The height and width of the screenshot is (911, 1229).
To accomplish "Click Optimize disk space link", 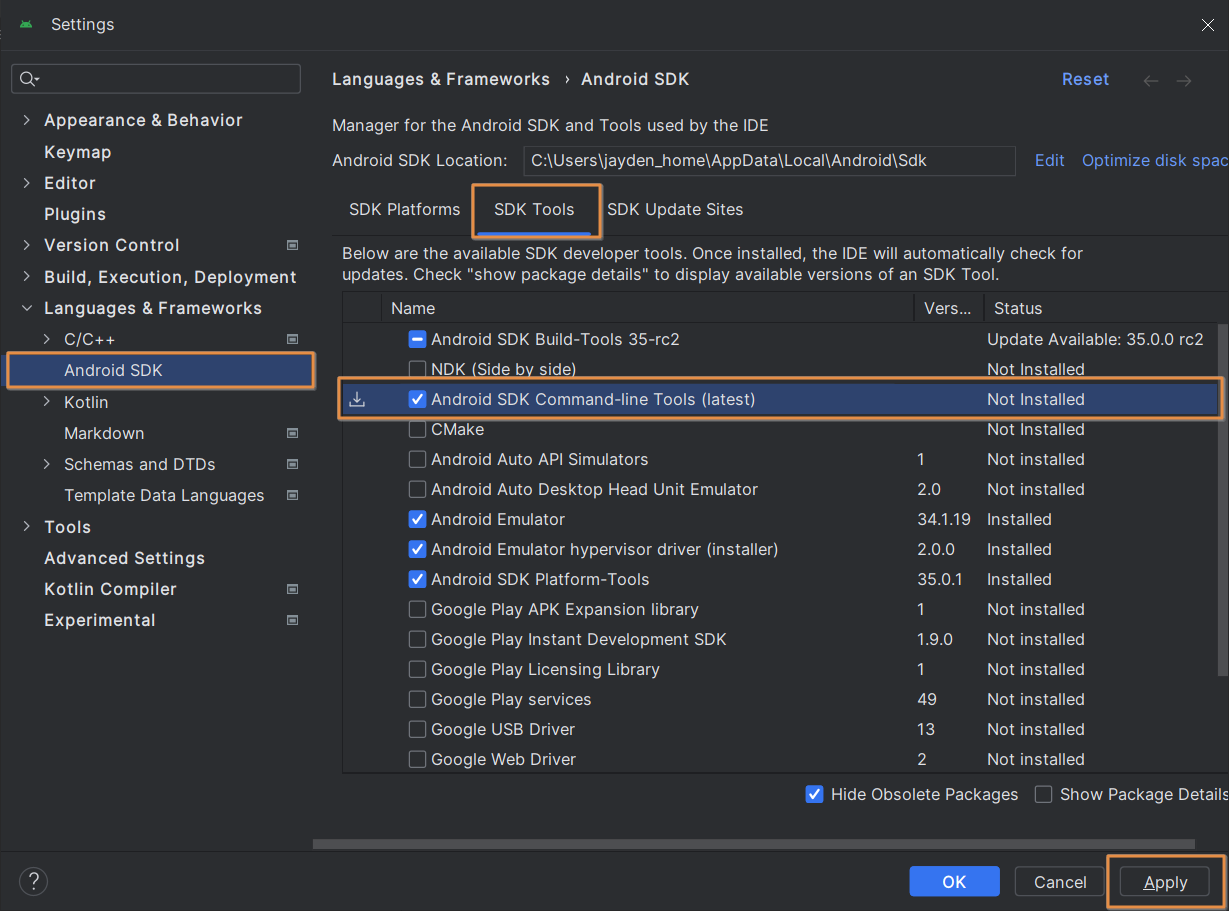I will 1155,160.
